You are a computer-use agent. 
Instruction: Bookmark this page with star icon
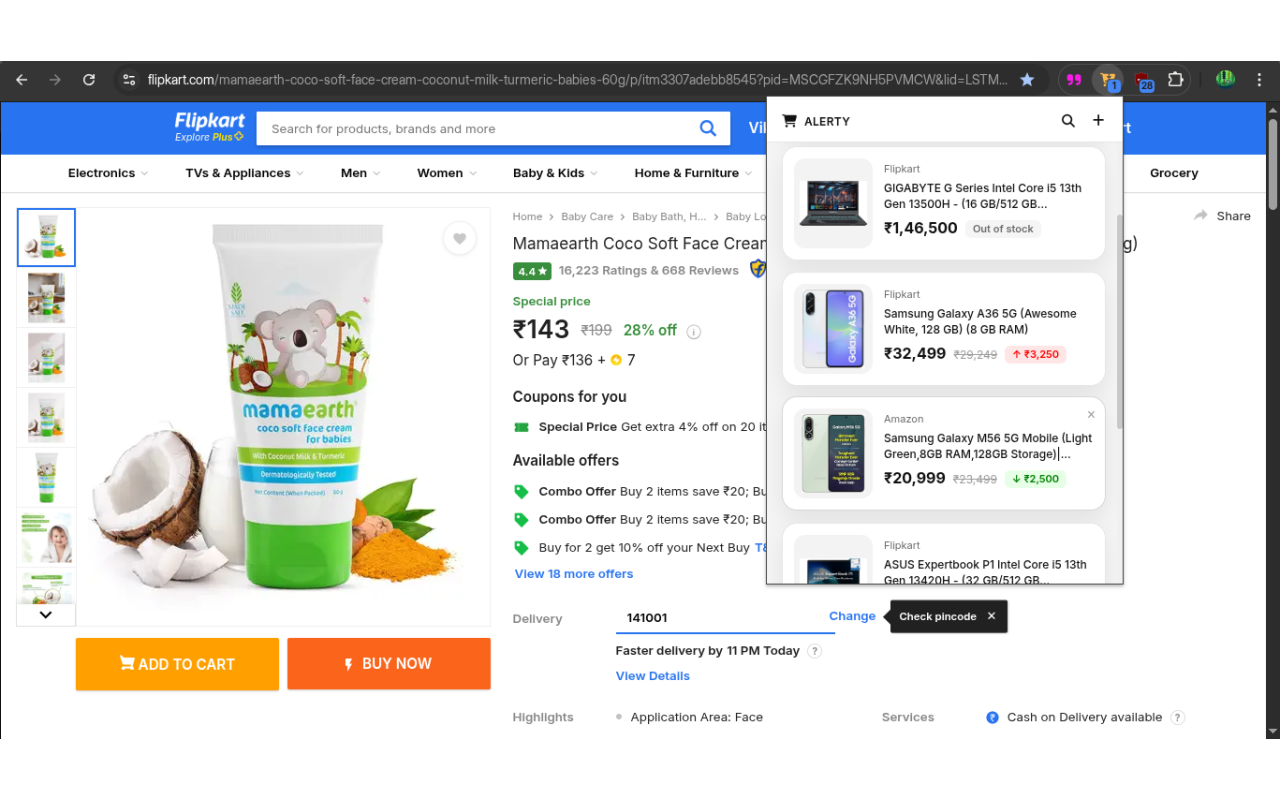click(1027, 79)
